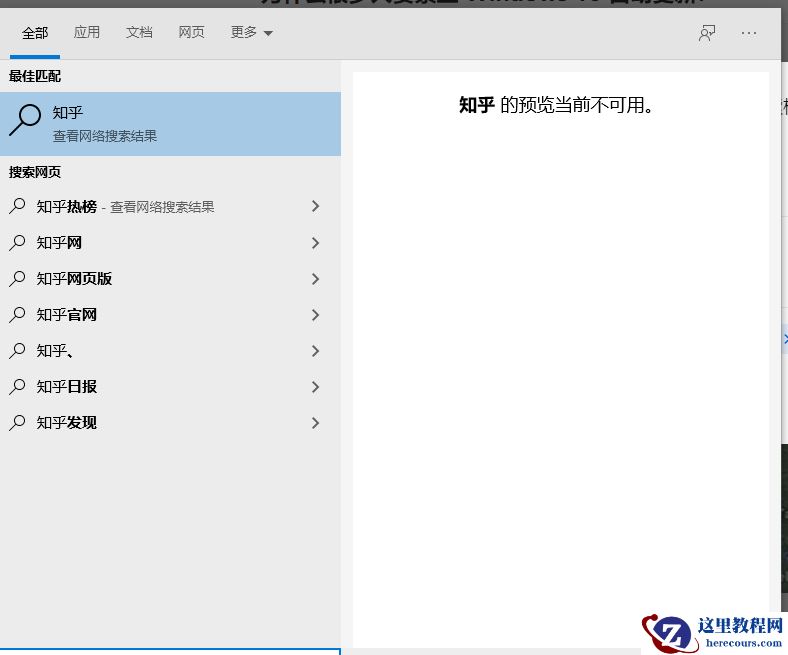Expand the chevron for 知乎热榜
This screenshot has width=788, height=655.
point(316,206)
